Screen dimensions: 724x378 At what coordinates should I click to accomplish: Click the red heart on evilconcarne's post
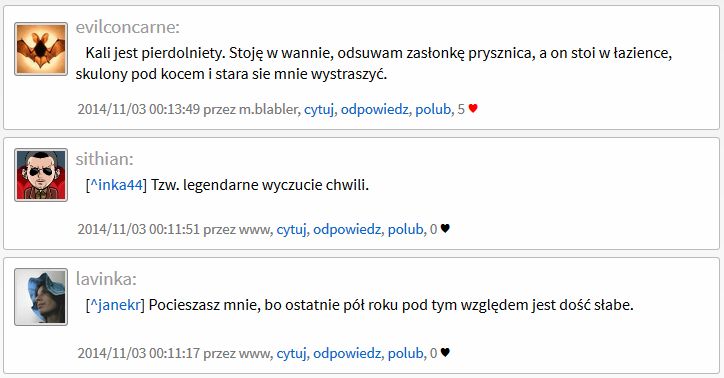coord(473,108)
